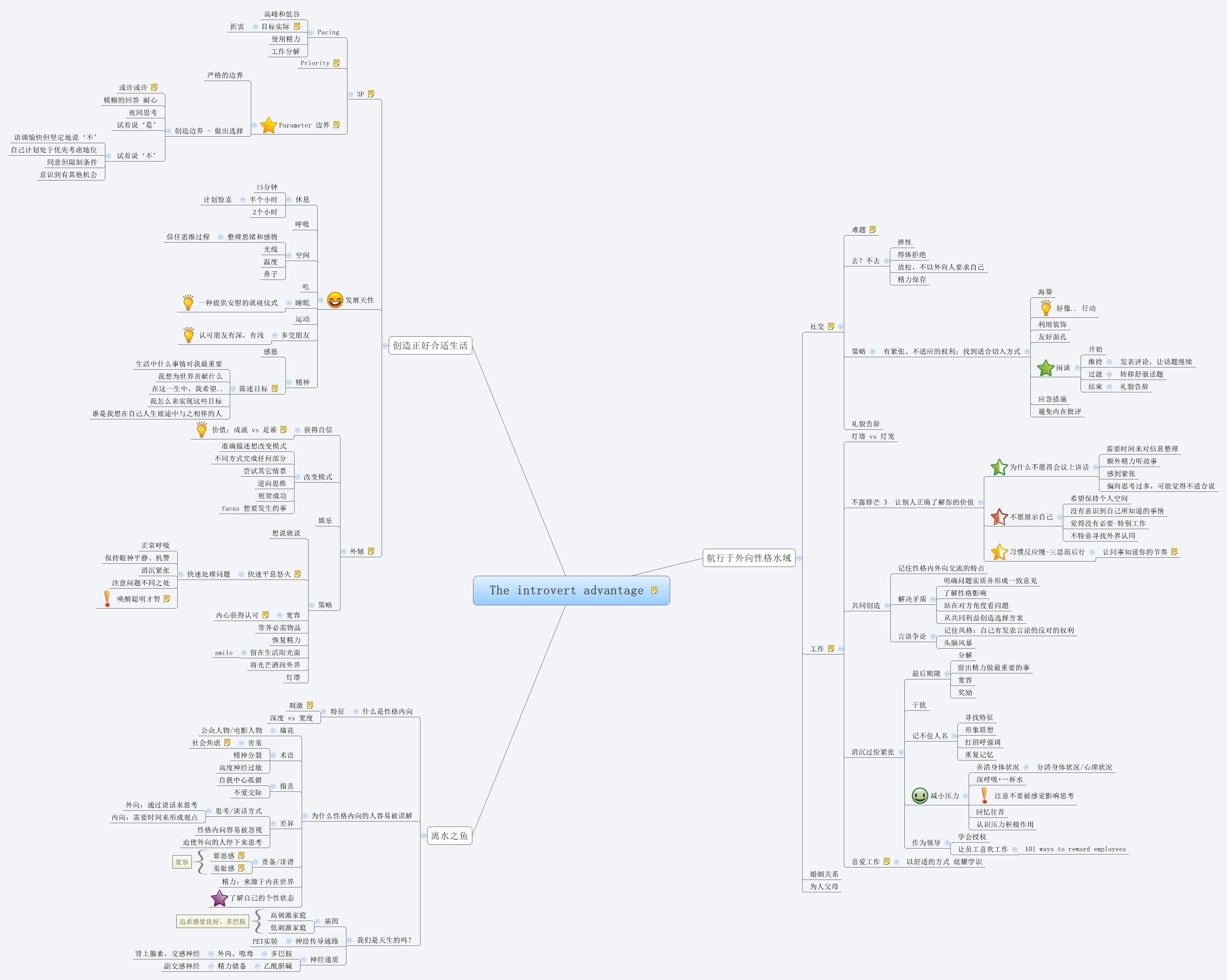Collapse the "离水之鱼" branch
Screen dimensions: 1227x980
423,836
